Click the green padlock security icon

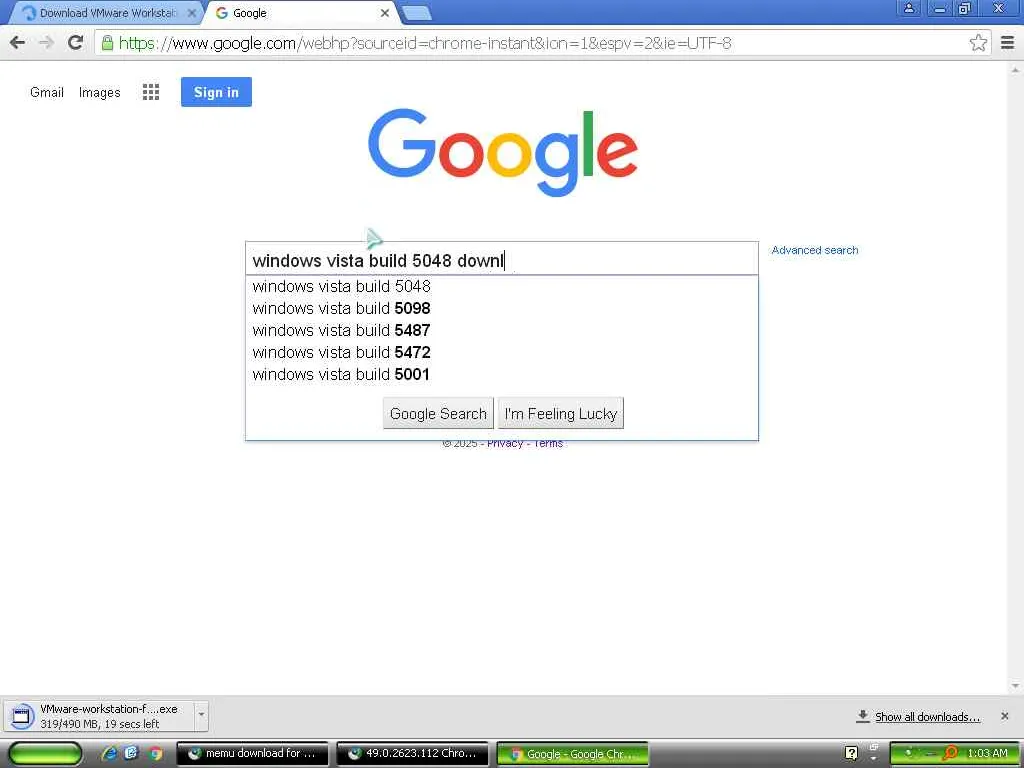tap(107, 43)
